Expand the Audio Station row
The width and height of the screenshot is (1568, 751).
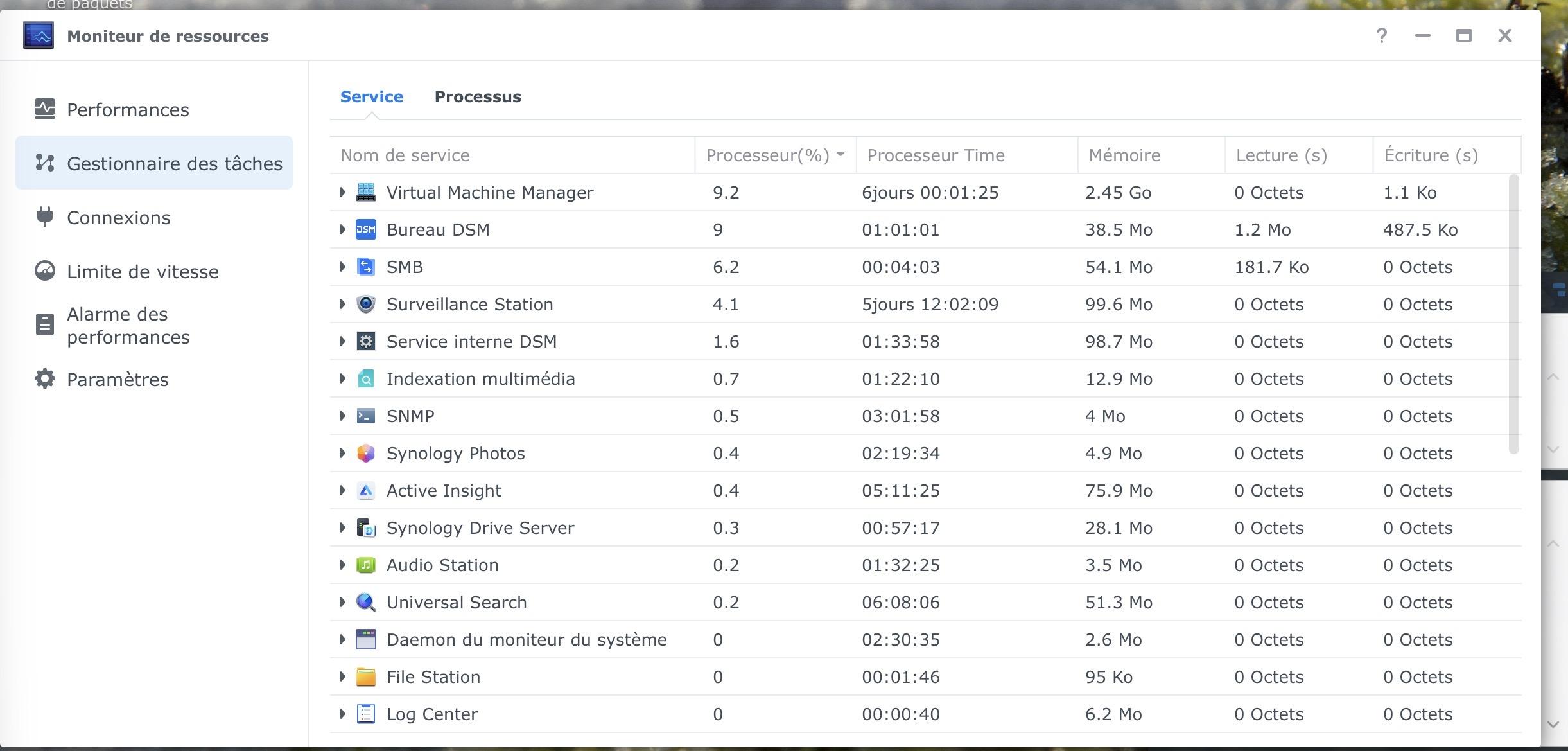point(342,565)
